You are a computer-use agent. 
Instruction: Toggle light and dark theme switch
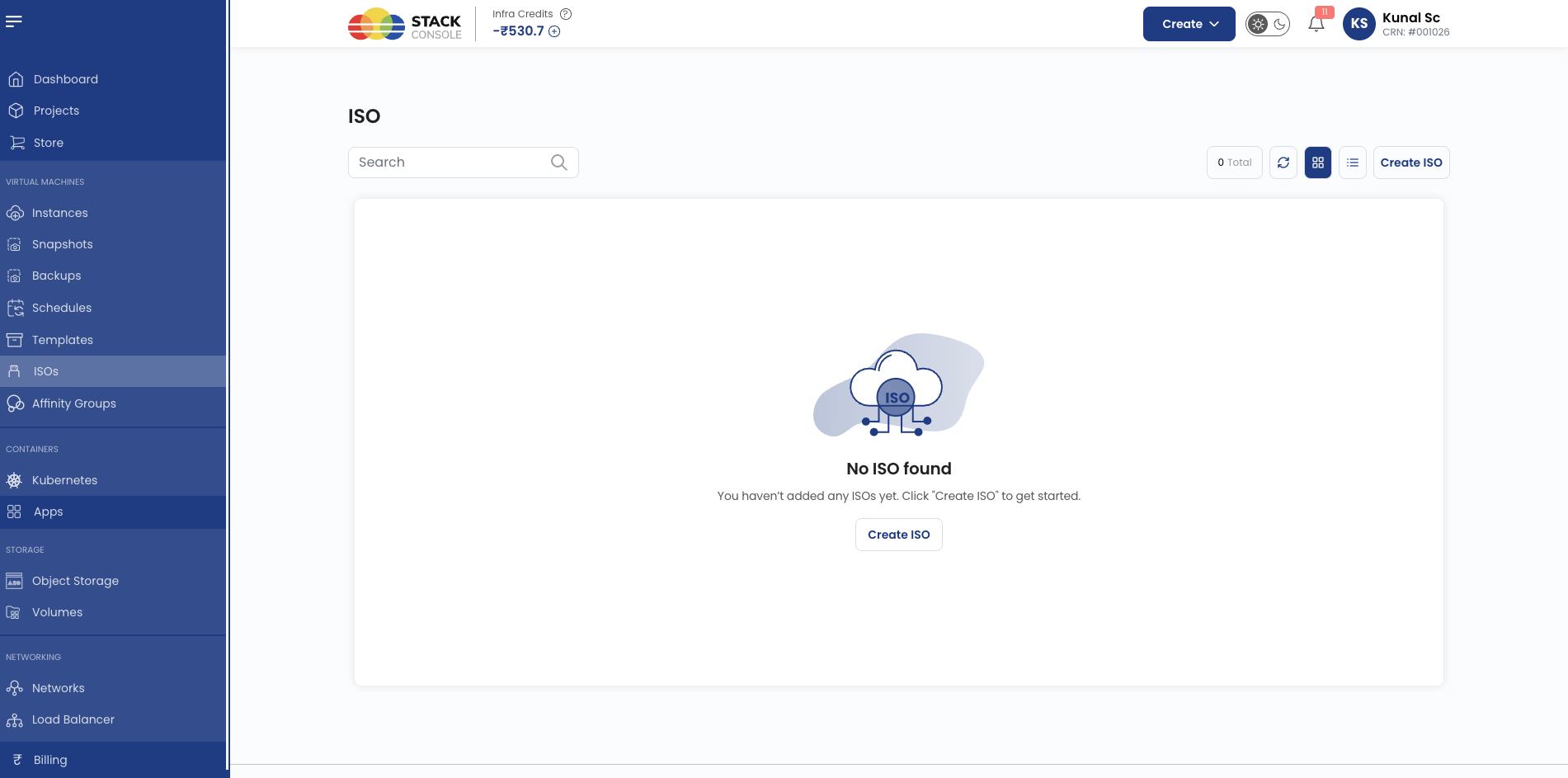pos(1268,24)
